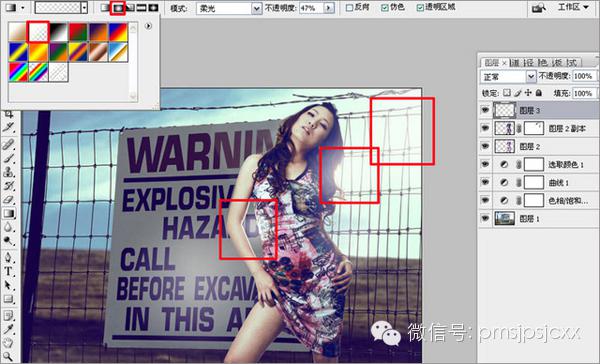Click lock transparent pixels icon
The width and height of the screenshot is (600, 364).
pyautogui.click(x=507, y=93)
